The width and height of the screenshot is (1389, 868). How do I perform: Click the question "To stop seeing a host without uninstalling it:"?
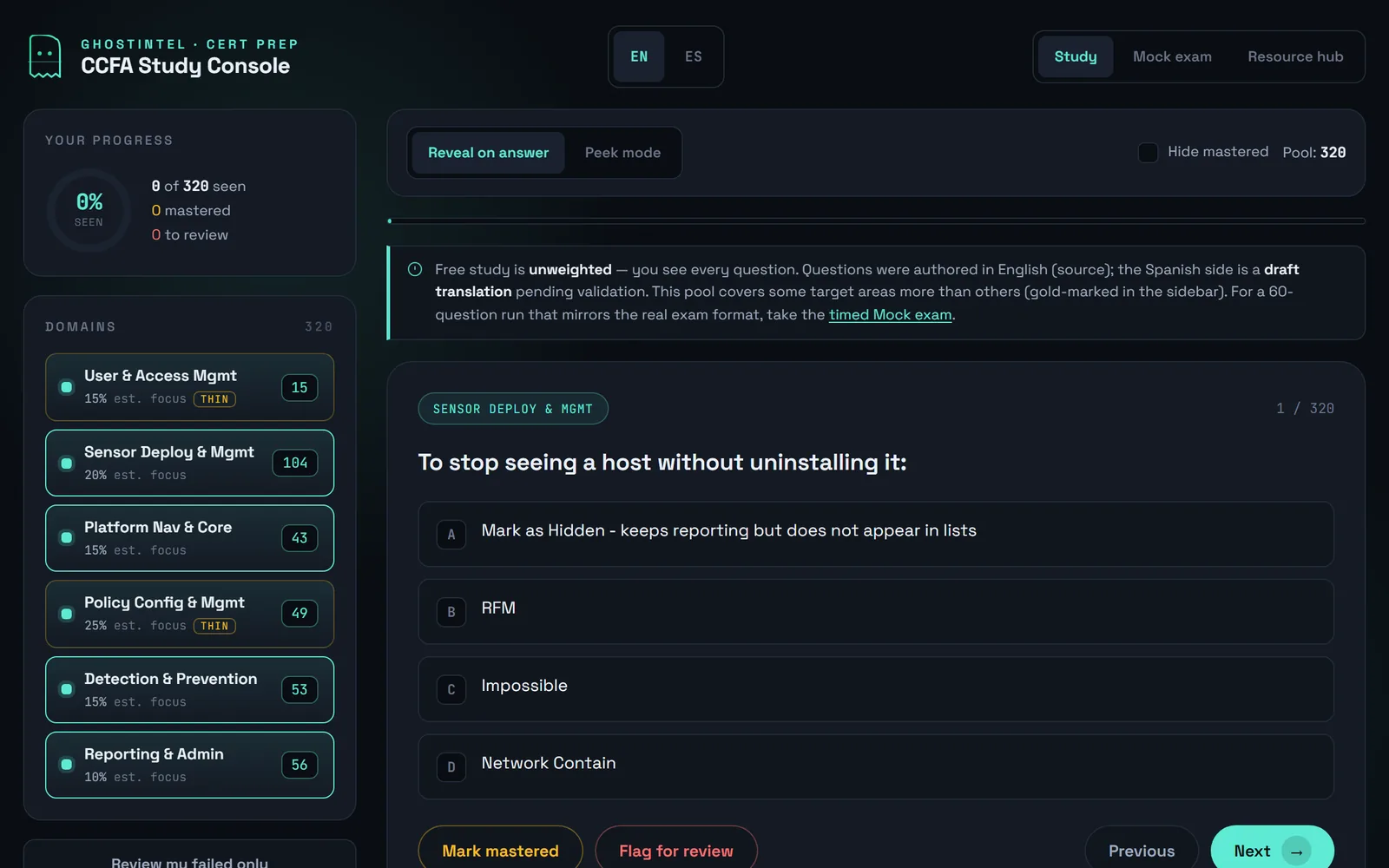[662, 462]
